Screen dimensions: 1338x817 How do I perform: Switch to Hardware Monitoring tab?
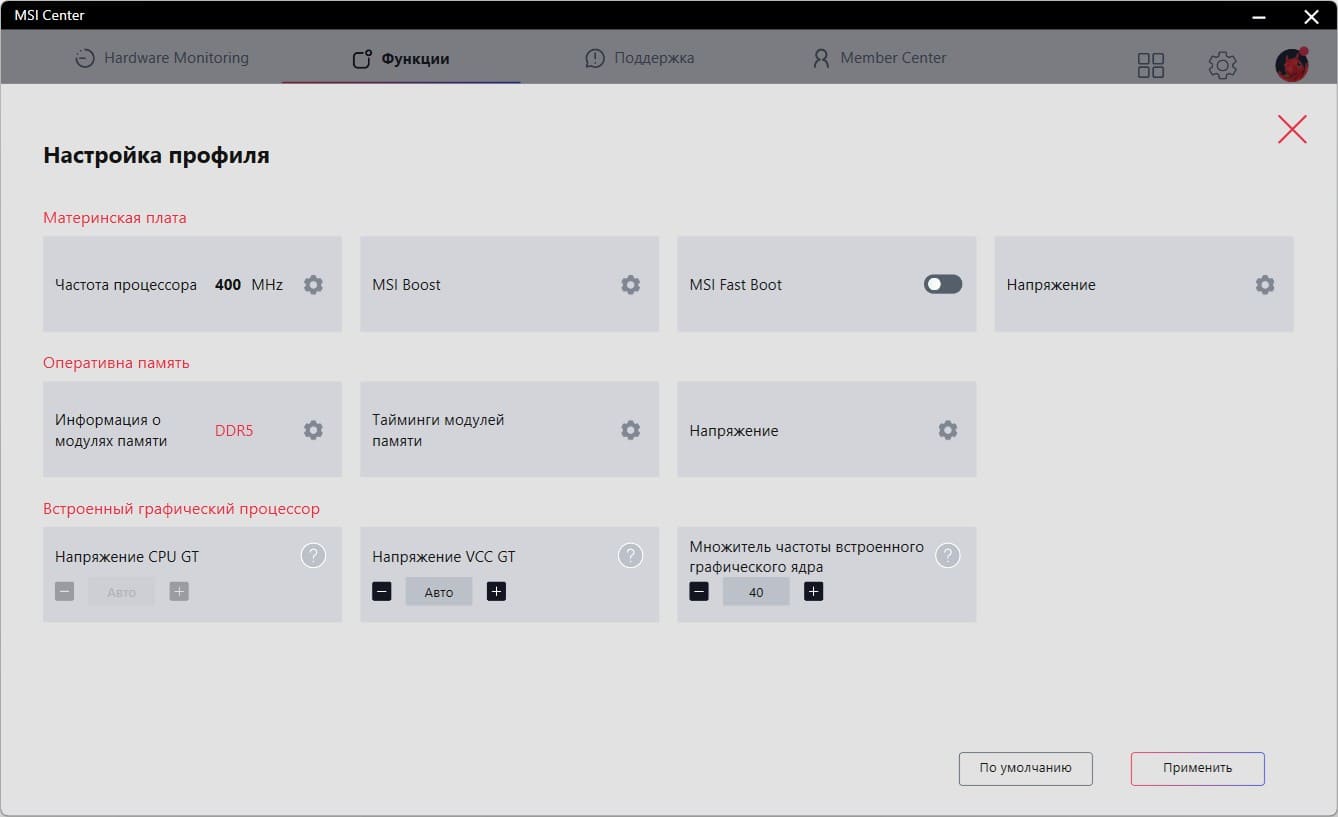coord(162,58)
